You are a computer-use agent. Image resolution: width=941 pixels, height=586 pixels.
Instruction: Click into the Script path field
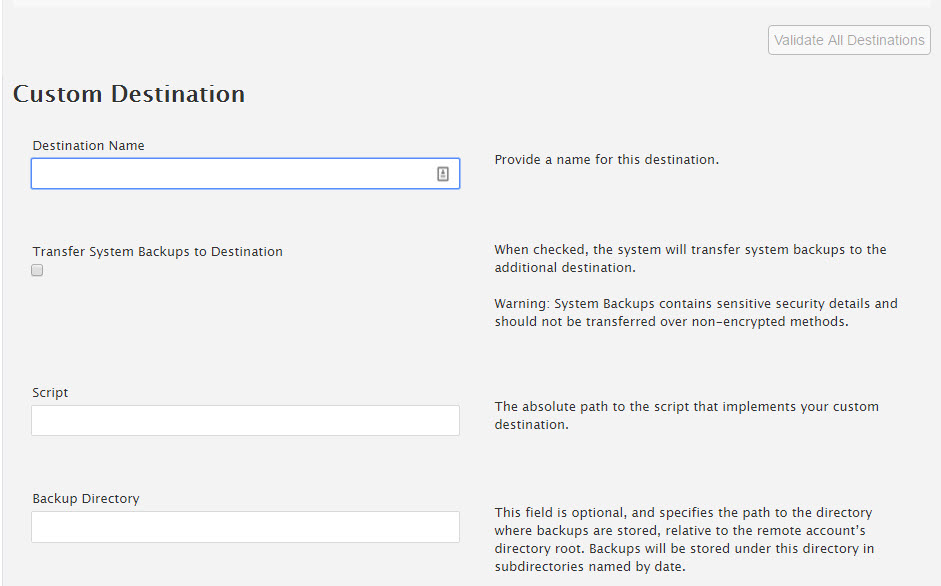point(245,421)
